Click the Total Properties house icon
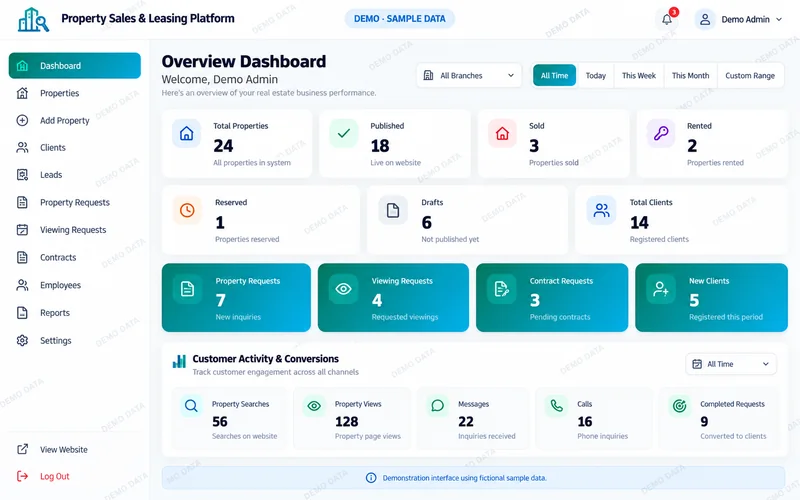 (x=186, y=134)
